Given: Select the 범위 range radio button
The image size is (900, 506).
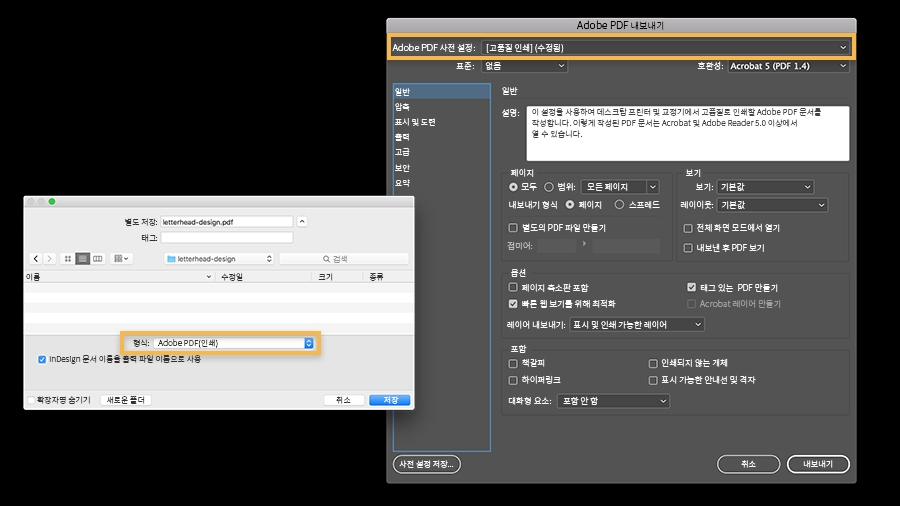Looking at the screenshot, I should [549, 187].
